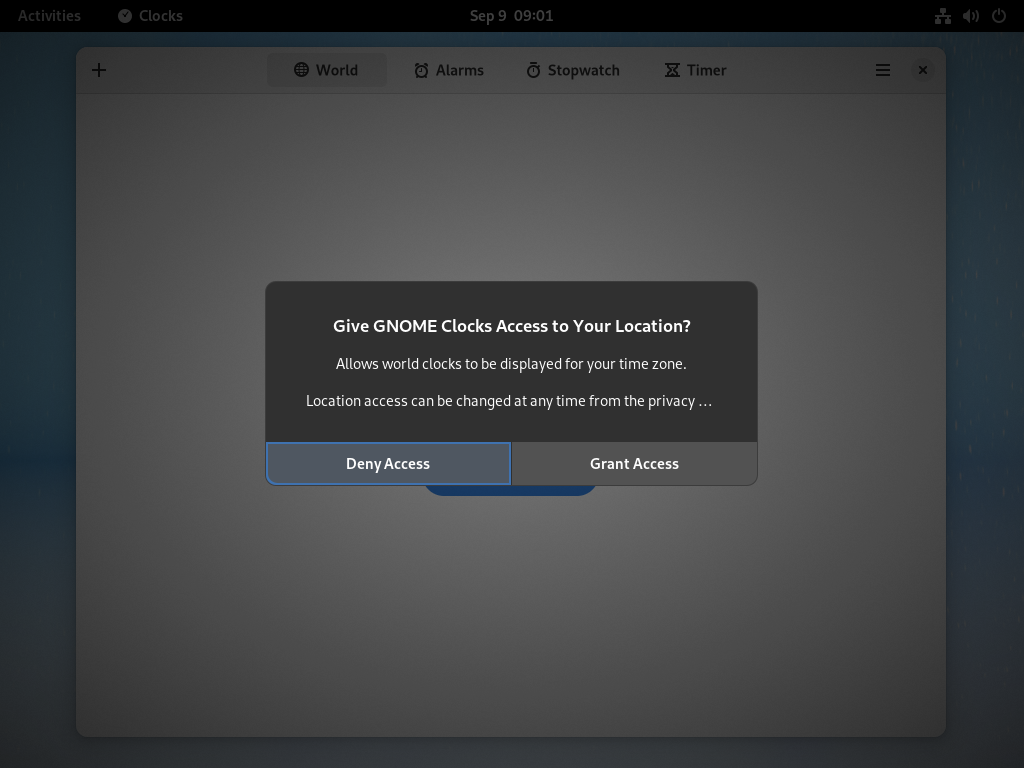
Task: Click the volume speaker icon
Action: pyautogui.click(x=971, y=16)
